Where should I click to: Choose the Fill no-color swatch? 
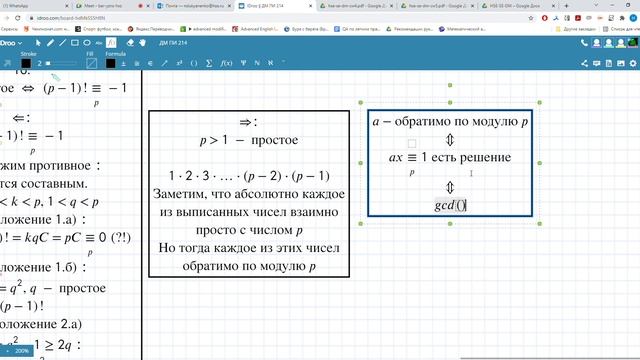[91, 63]
